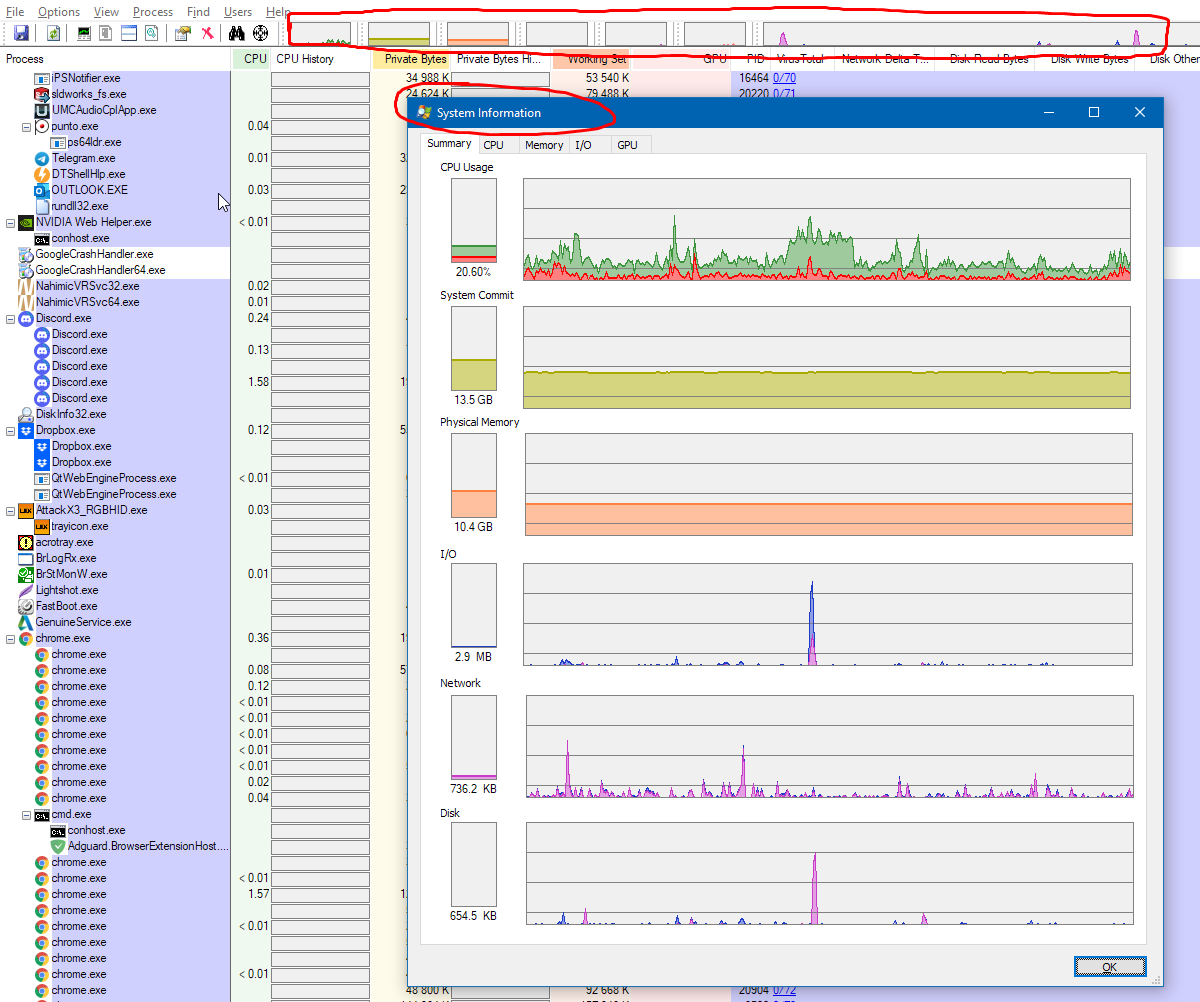Collapse the NVIDIA Web Helper.exe tree node
This screenshot has width=1200, height=1002.
click(10, 222)
